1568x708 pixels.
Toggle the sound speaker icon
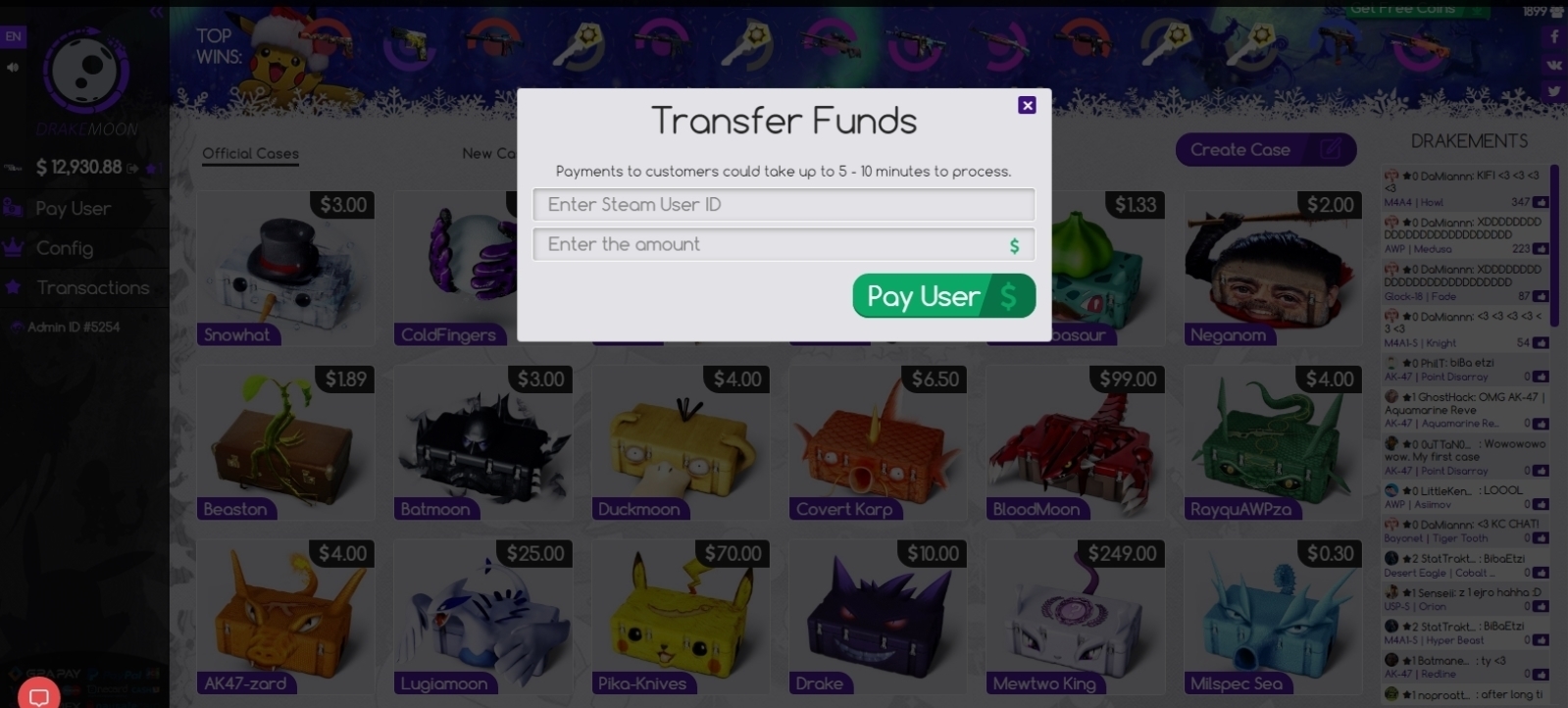click(13, 68)
